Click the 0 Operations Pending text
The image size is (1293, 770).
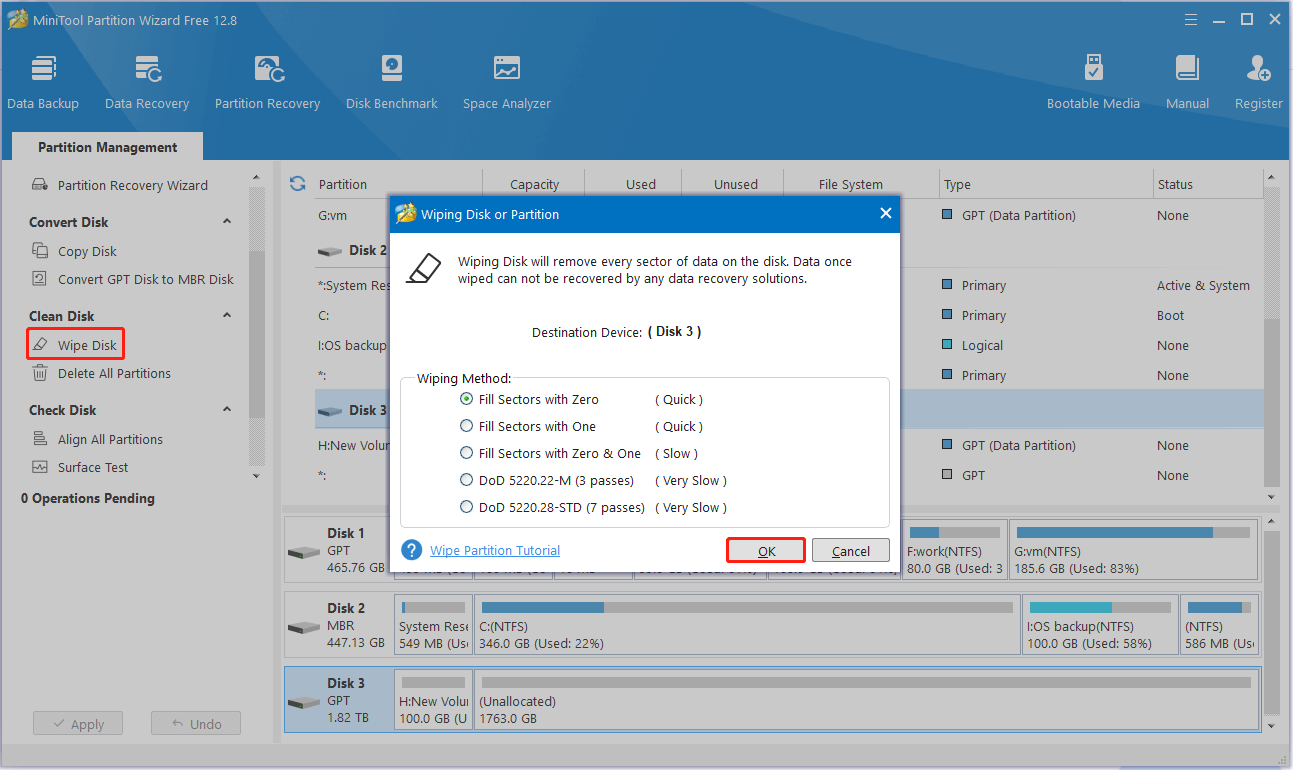point(88,498)
